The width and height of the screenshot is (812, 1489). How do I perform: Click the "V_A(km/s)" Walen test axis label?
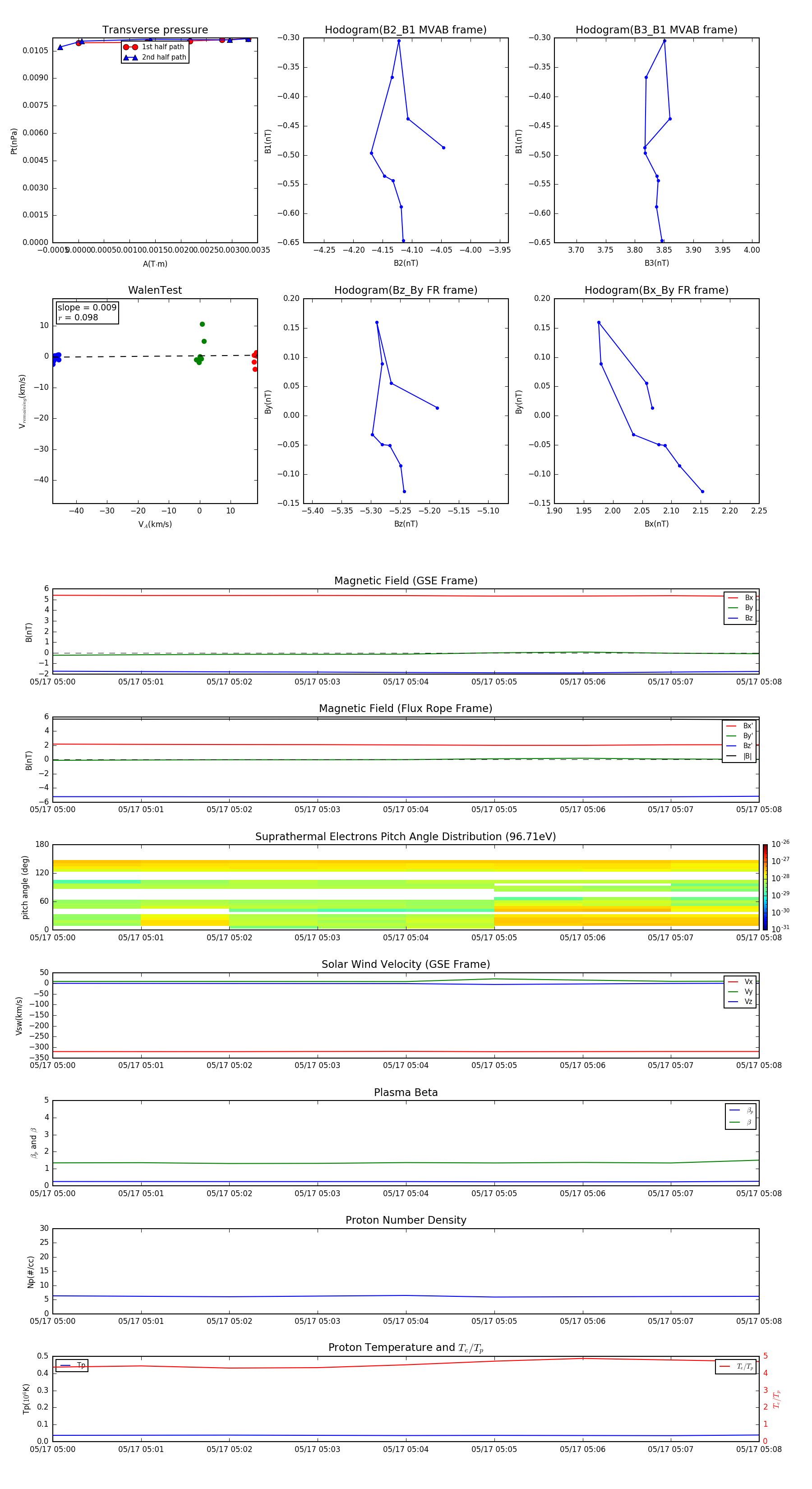pos(155,524)
